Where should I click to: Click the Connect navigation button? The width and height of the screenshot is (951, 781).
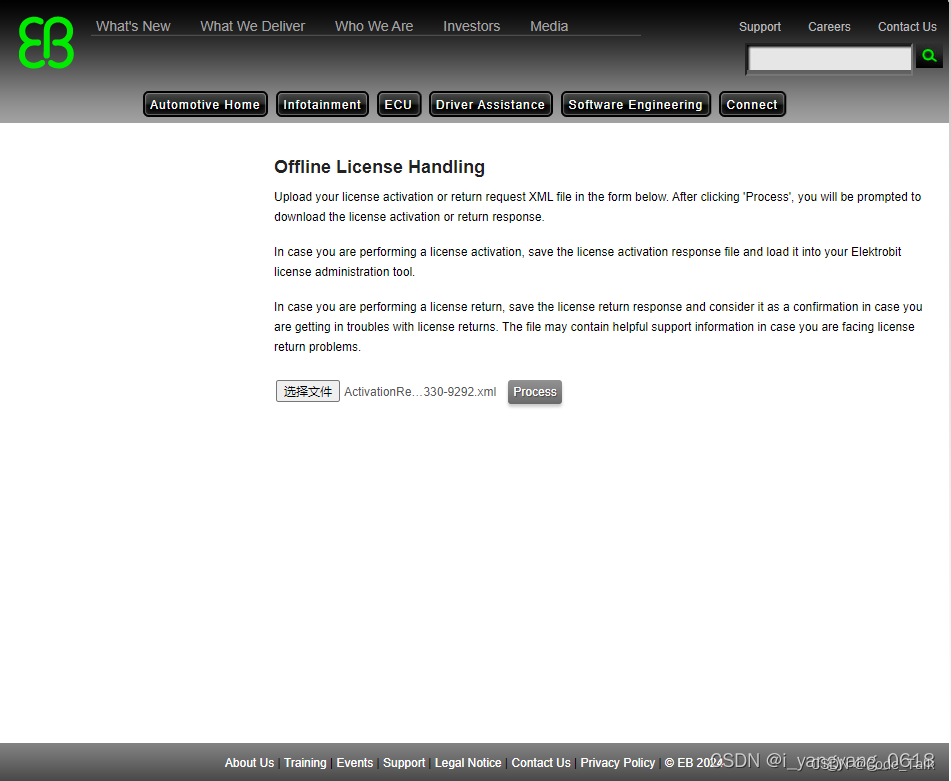(752, 104)
